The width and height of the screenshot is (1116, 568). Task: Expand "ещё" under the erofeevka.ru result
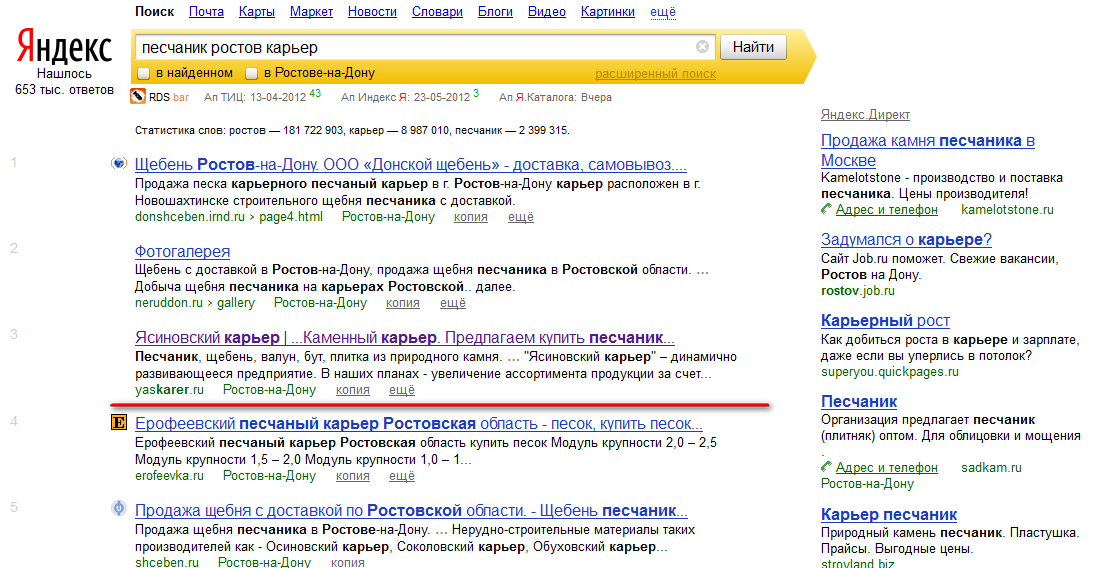pyautogui.click(x=402, y=476)
